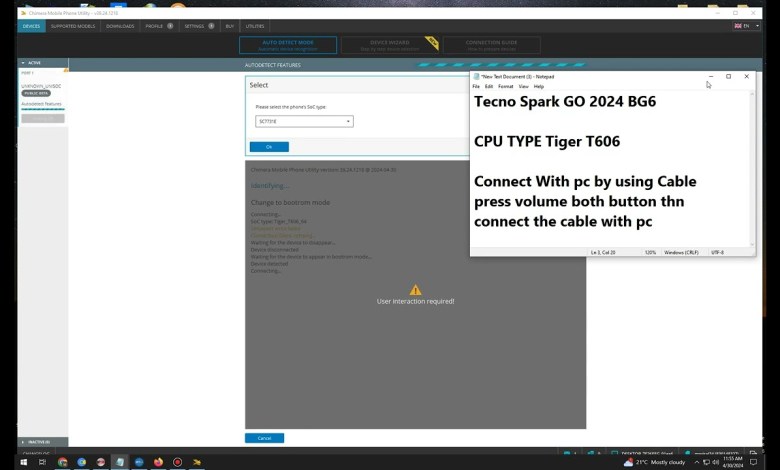The image size is (780, 470).
Task: Confirm SoC selection with Ok button
Action: (269, 147)
